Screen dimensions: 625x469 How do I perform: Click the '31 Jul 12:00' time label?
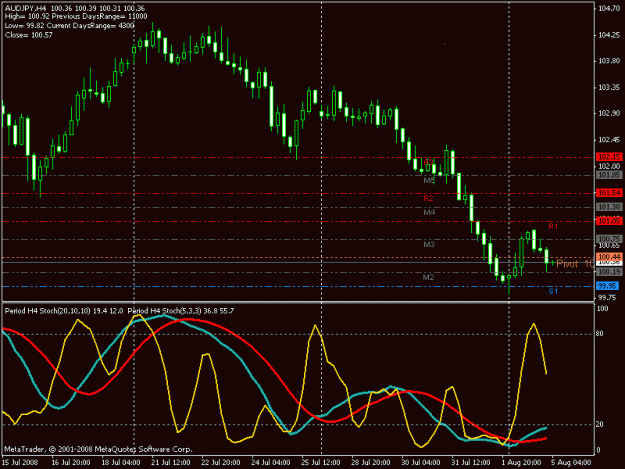tap(471, 462)
